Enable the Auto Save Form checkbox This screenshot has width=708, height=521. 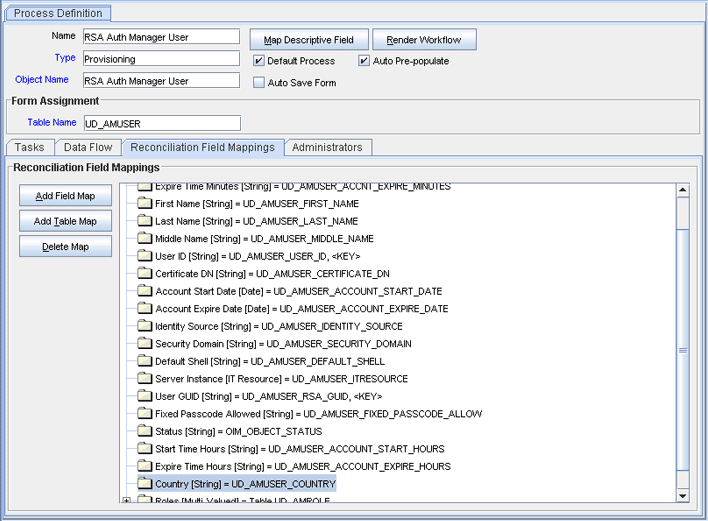(x=259, y=82)
